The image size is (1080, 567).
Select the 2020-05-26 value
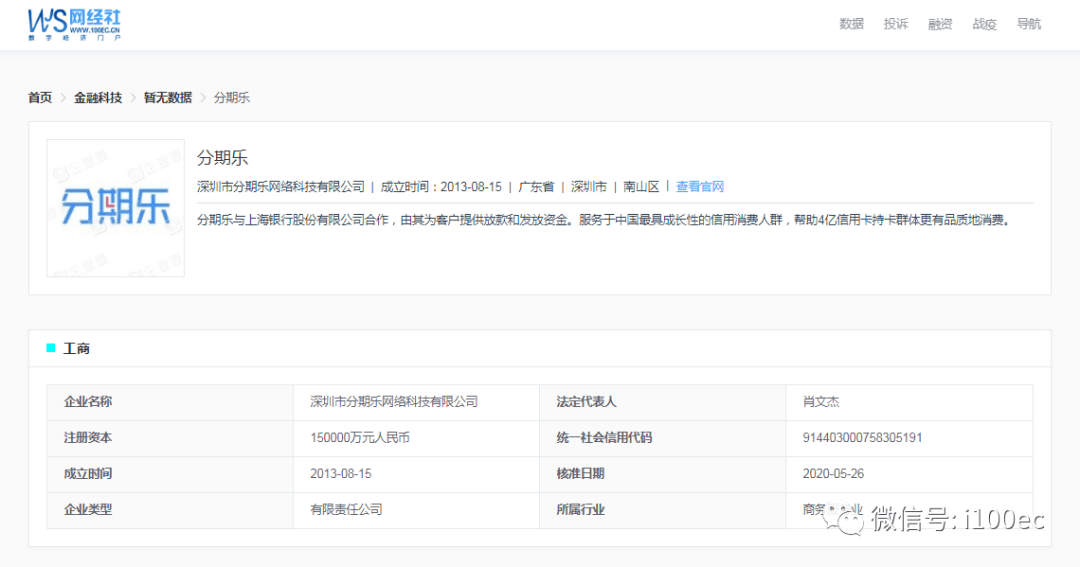833,474
